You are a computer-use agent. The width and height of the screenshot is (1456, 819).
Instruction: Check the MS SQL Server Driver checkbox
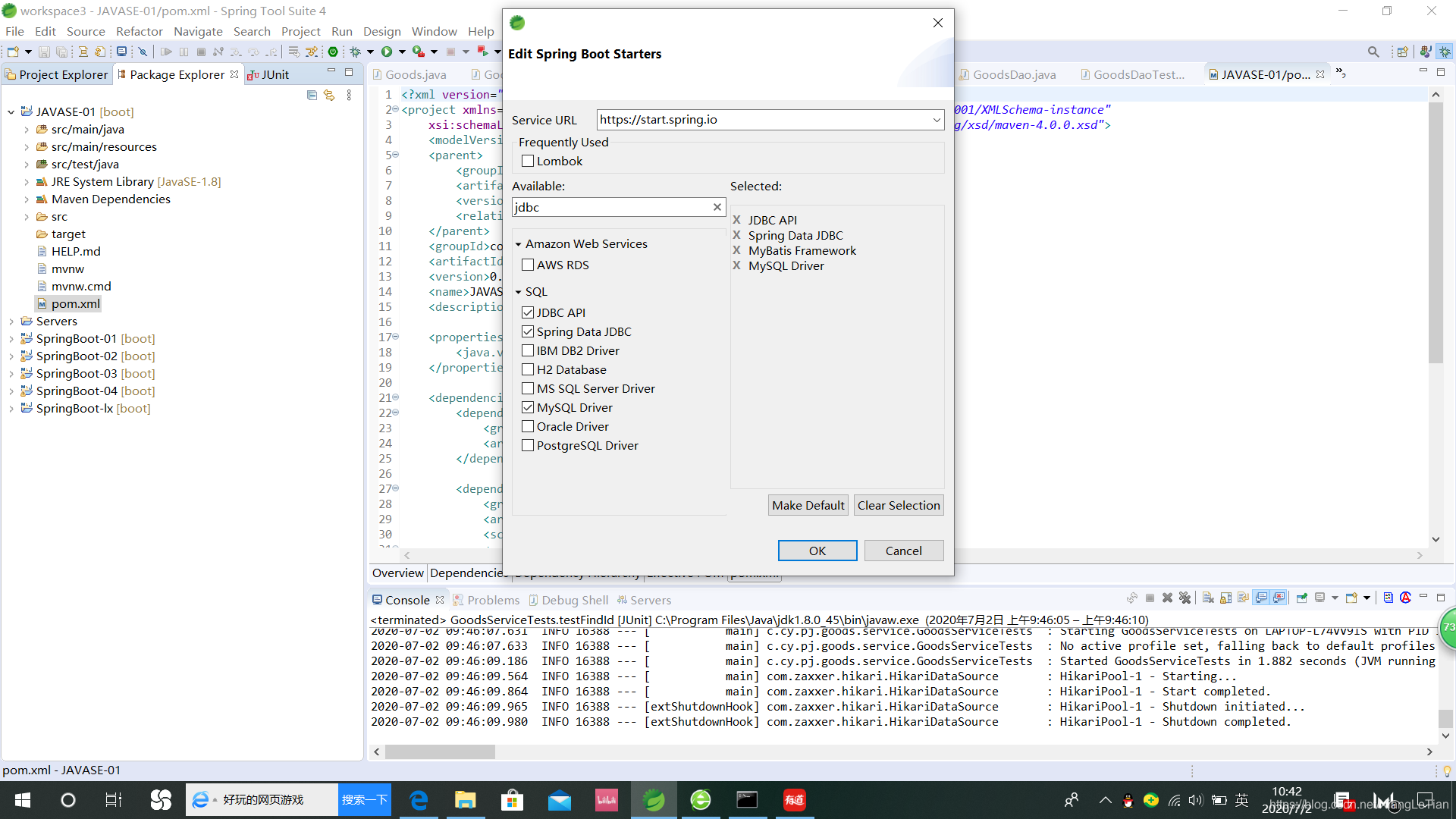click(x=528, y=388)
